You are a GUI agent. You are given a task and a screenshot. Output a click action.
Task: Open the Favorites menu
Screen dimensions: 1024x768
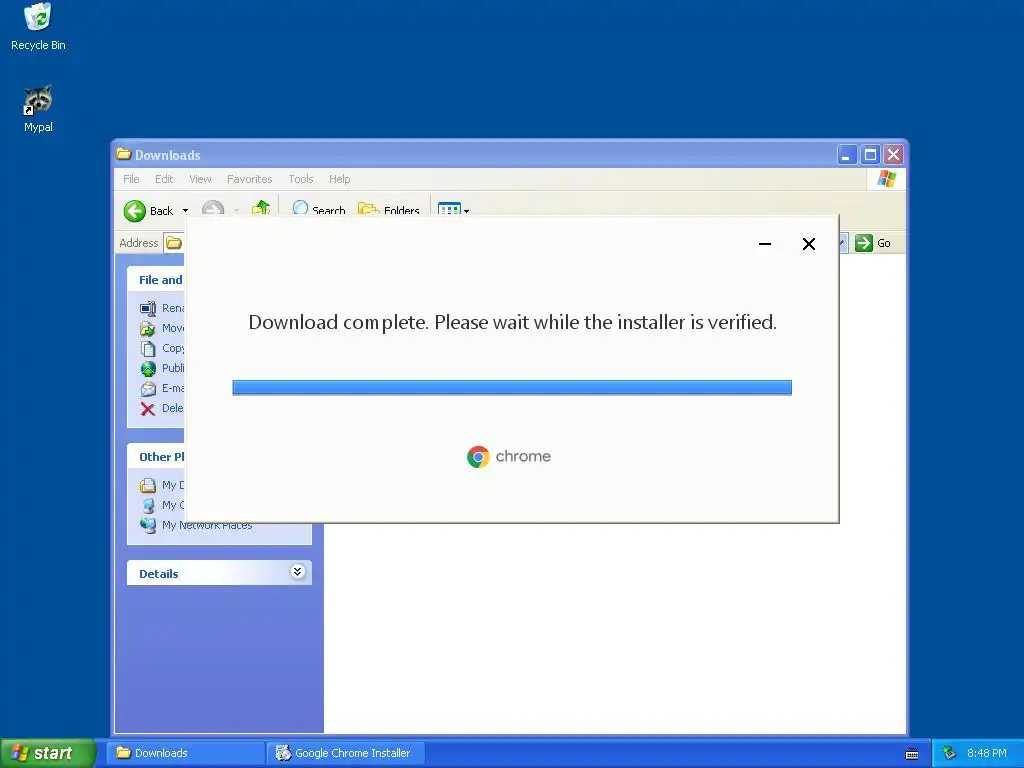(249, 179)
